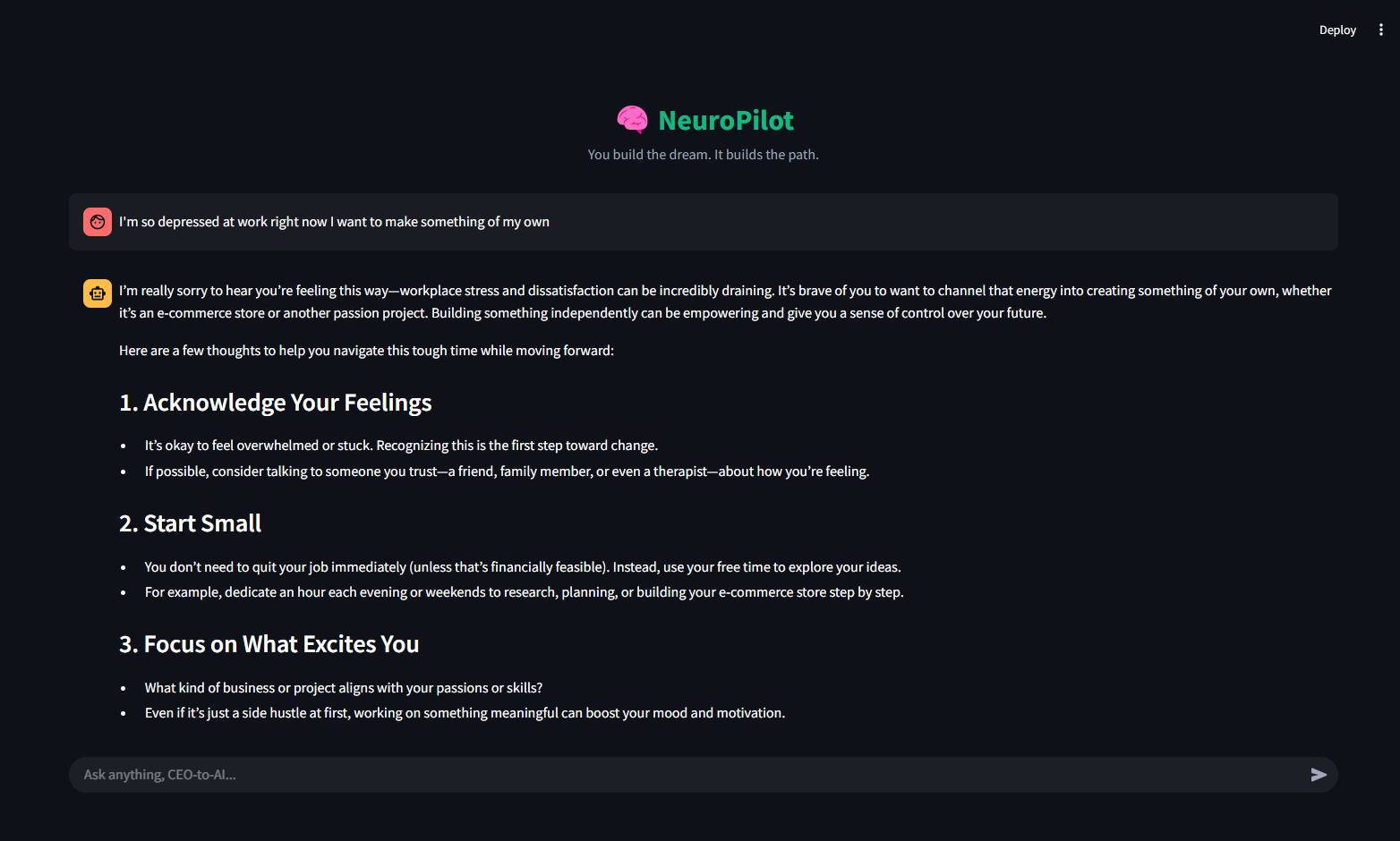Viewport: 1400px width, 841px height.
Task: Click the Deploy button
Action: click(1337, 30)
